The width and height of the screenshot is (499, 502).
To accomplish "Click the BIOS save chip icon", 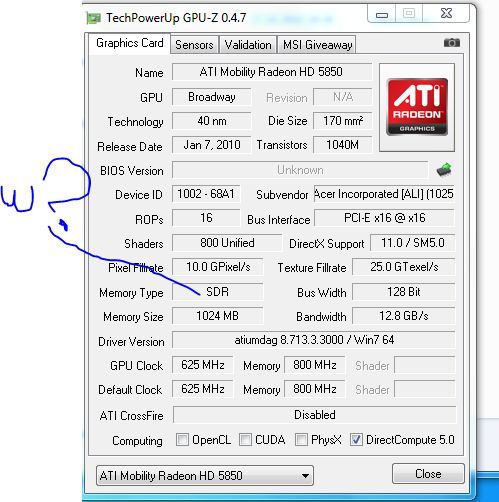I will pyautogui.click(x=444, y=170).
